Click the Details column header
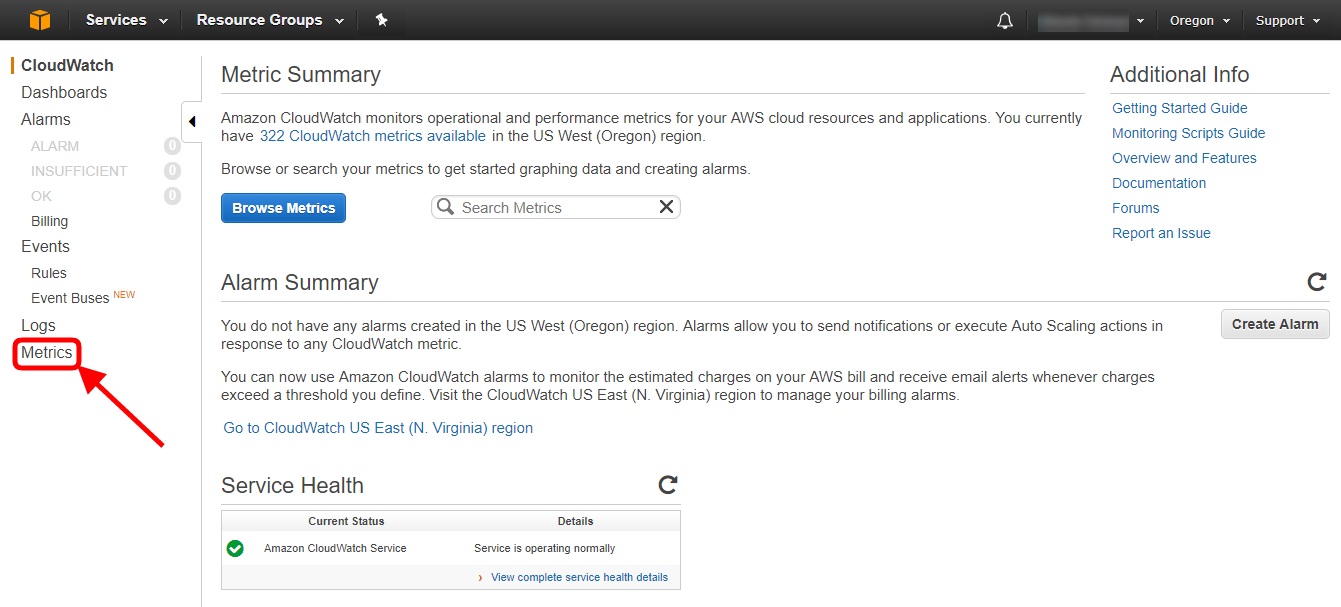 (x=575, y=521)
